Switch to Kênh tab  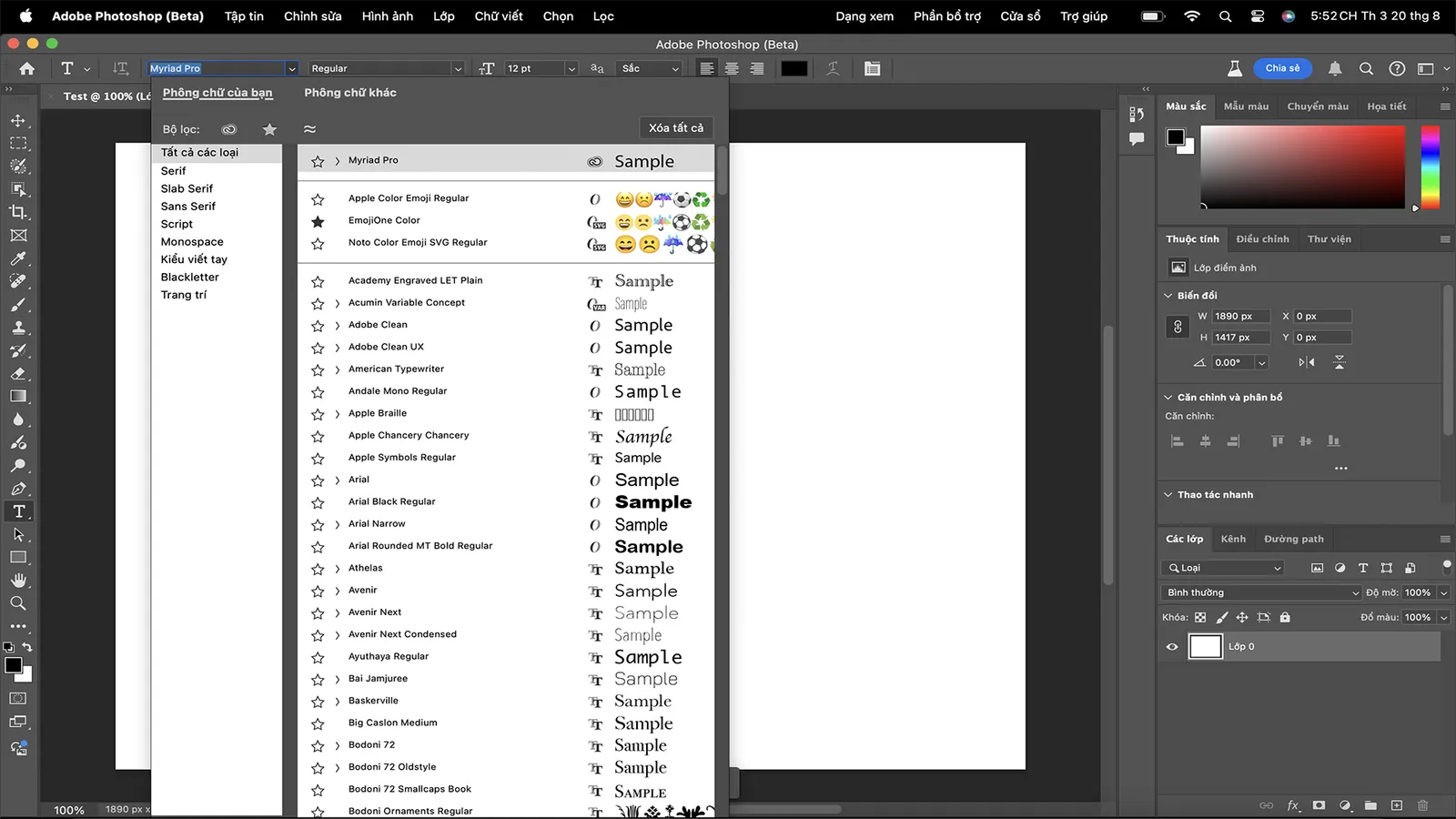tap(1233, 539)
